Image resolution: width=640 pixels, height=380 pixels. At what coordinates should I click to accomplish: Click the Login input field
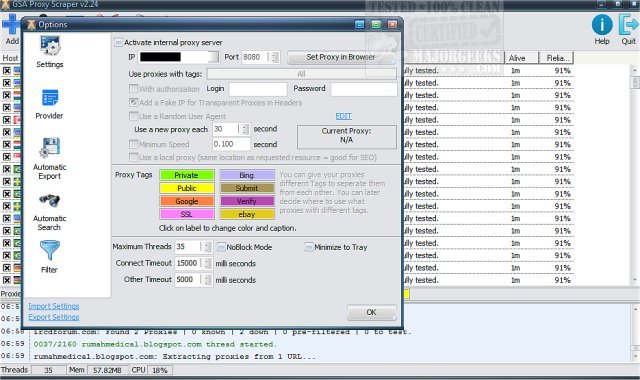[258, 89]
